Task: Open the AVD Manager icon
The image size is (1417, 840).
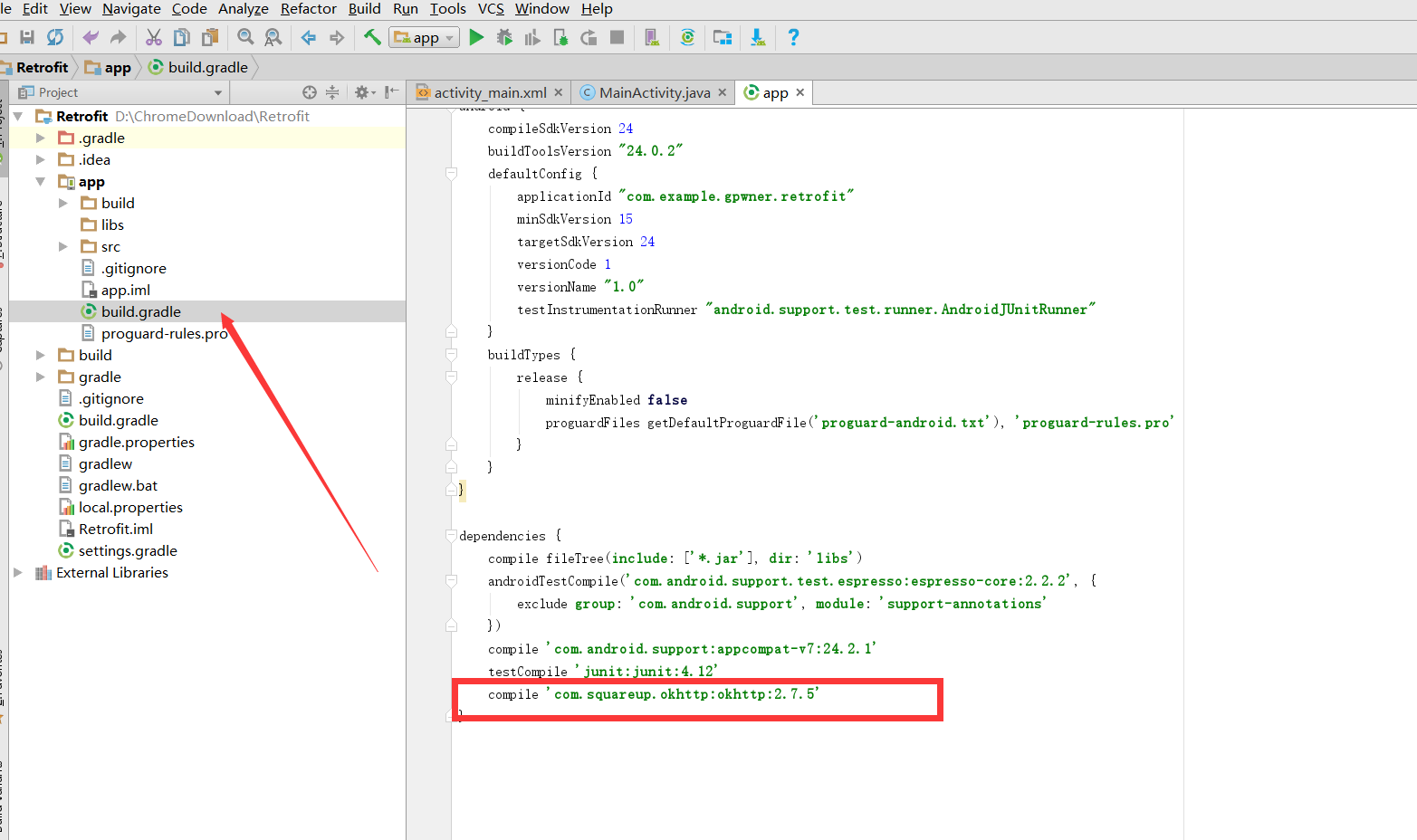Action: 652,37
